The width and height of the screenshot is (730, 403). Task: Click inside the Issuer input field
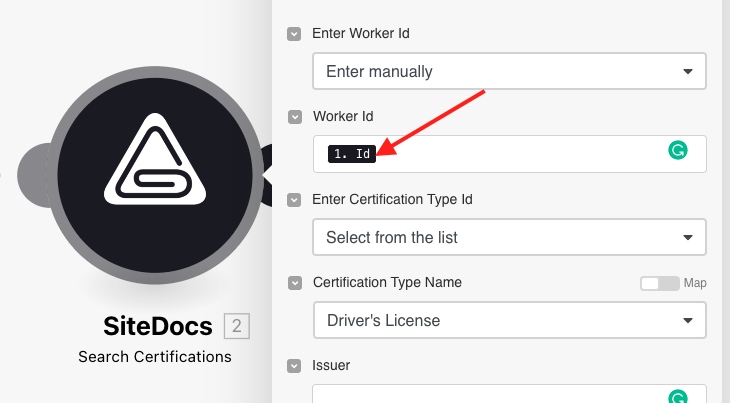pyautogui.click(x=509, y=394)
